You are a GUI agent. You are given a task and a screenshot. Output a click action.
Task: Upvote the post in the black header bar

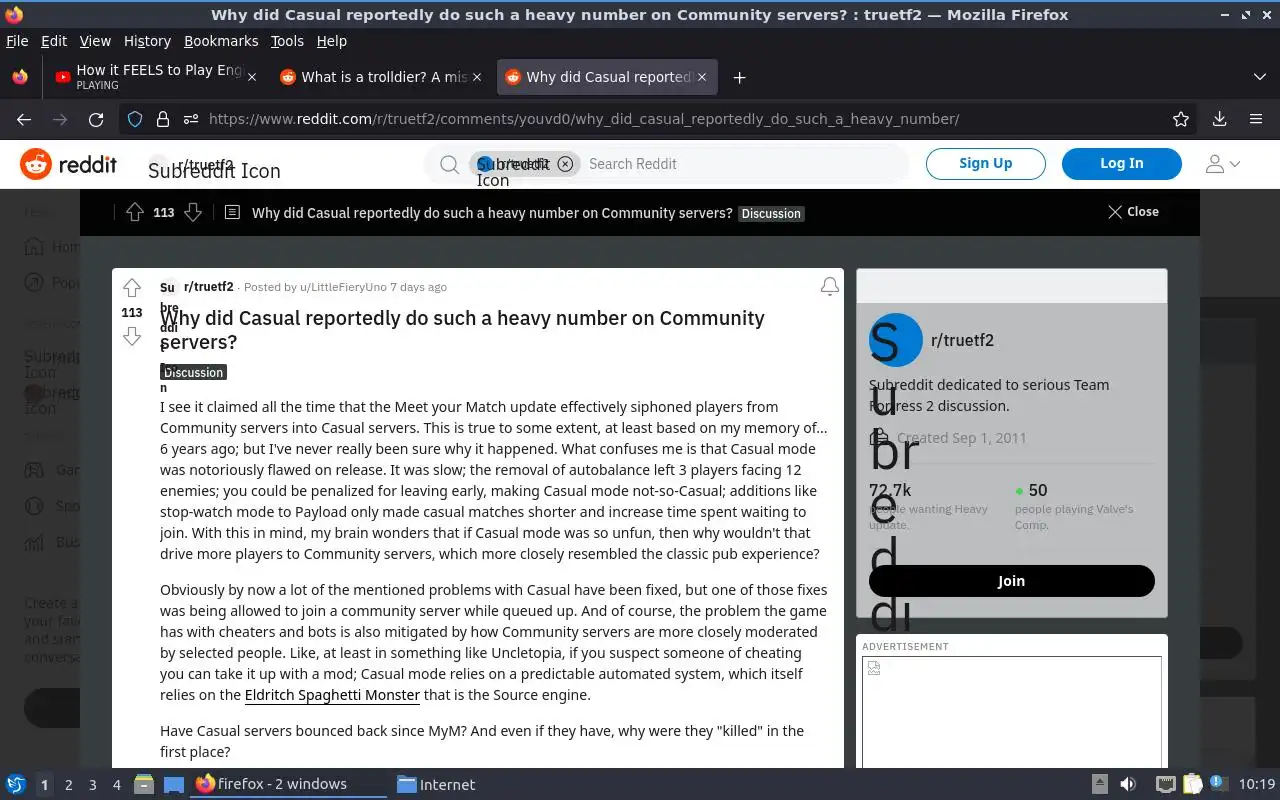point(135,212)
